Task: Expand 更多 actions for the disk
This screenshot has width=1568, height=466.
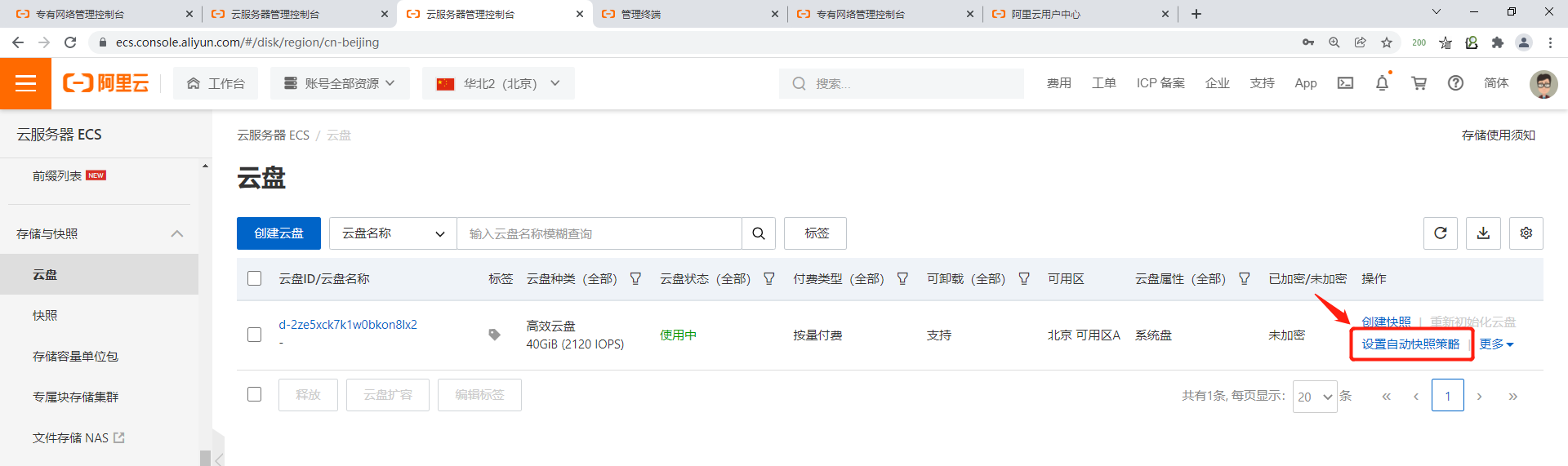Action: [1496, 344]
